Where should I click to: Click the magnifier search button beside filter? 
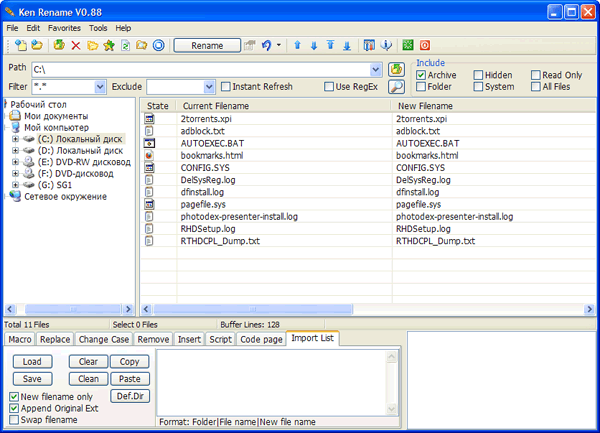click(396, 87)
